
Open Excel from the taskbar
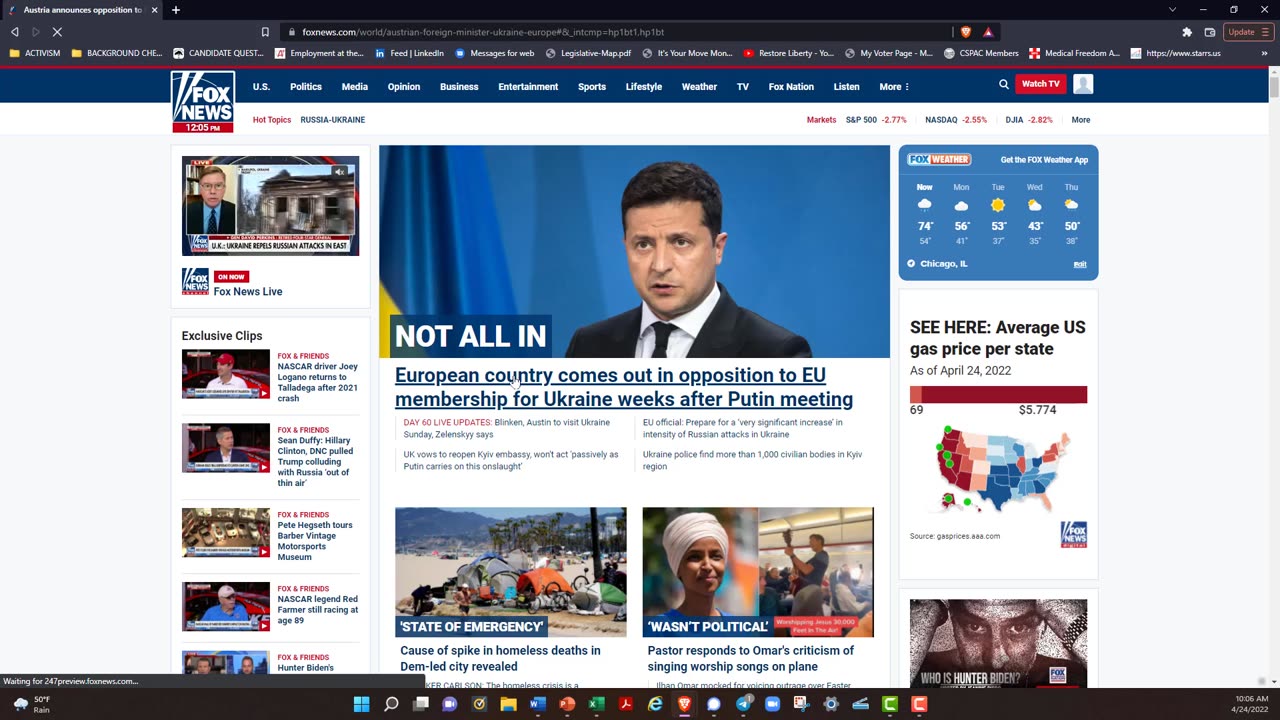(596, 704)
